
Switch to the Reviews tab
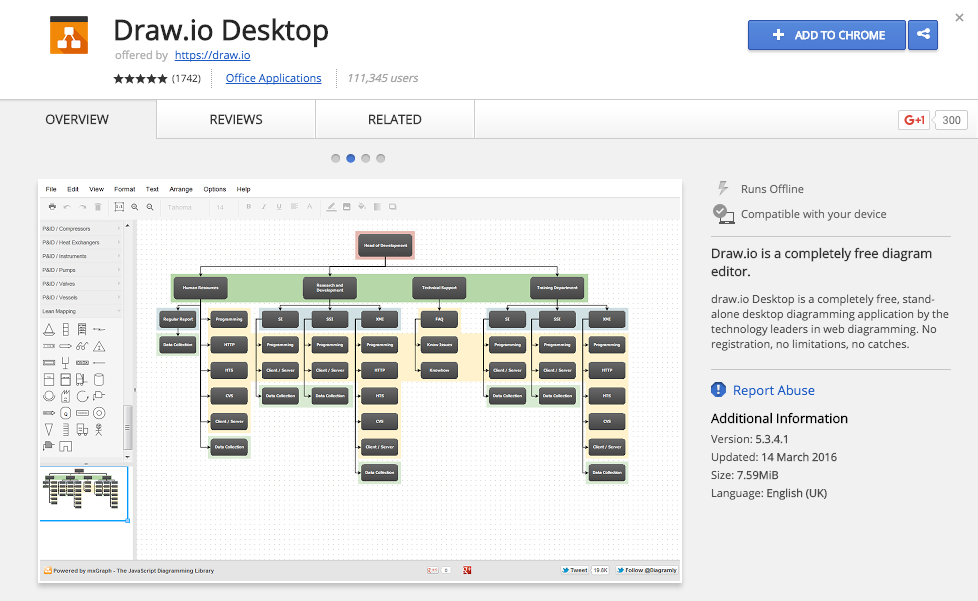point(236,120)
